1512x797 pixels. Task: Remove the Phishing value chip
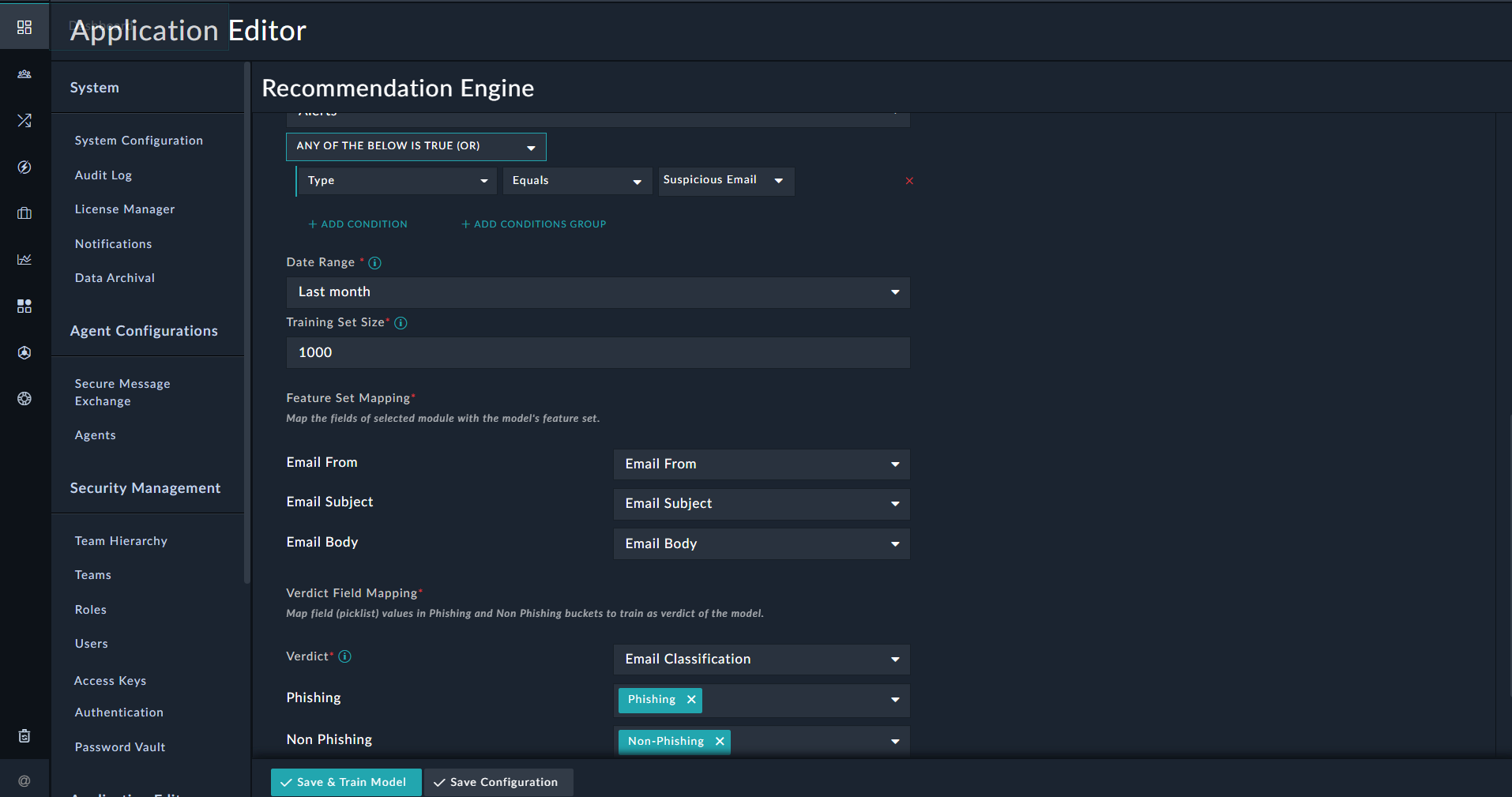690,700
